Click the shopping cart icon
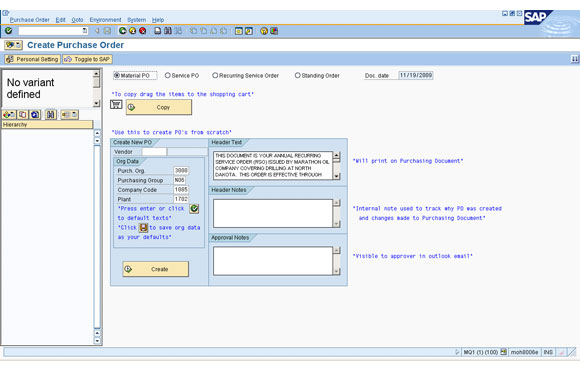 [x=116, y=104]
